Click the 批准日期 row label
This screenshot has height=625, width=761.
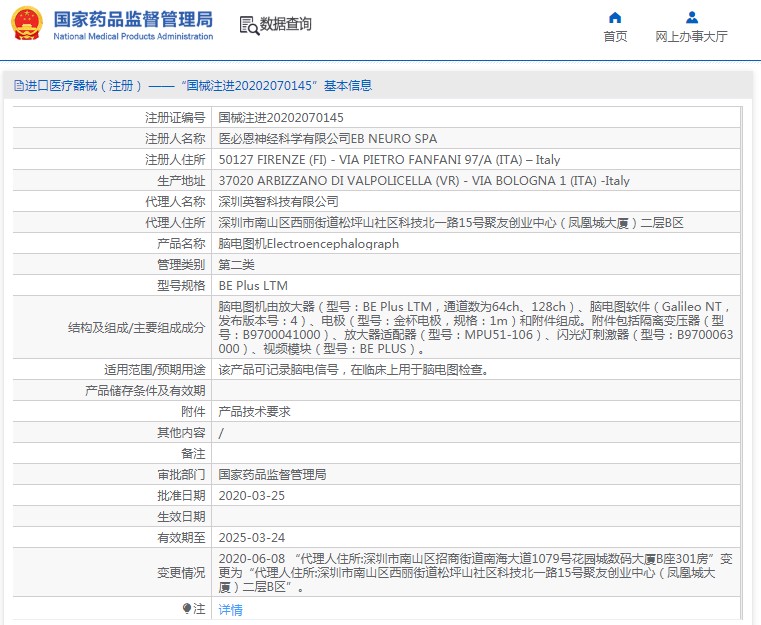182,495
